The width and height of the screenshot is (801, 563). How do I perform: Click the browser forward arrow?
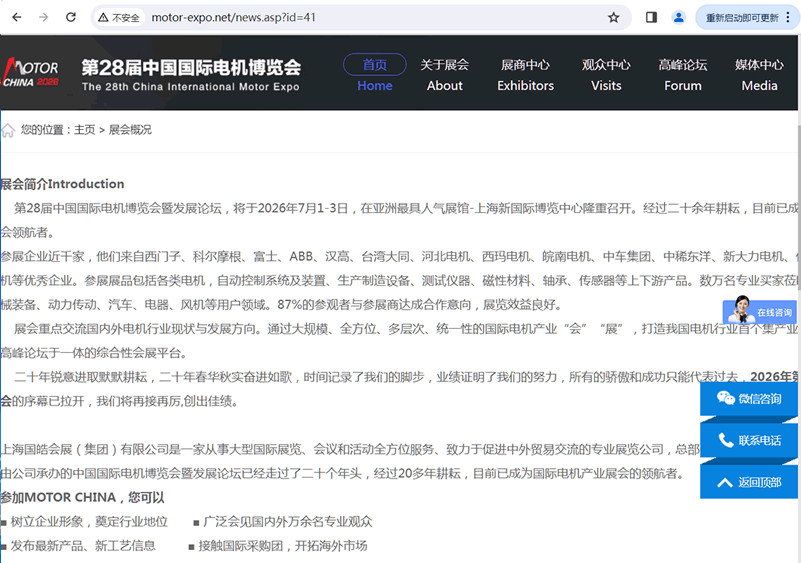(43, 17)
